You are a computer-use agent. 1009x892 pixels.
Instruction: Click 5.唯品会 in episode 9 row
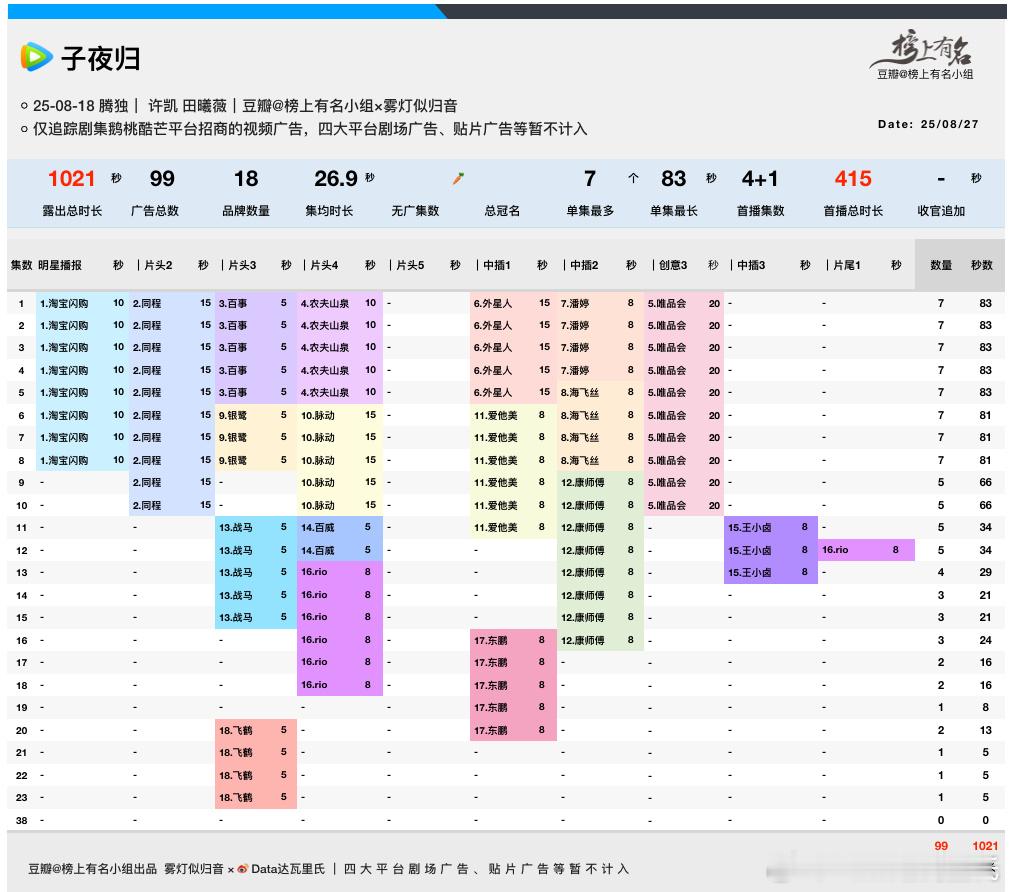coord(667,483)
